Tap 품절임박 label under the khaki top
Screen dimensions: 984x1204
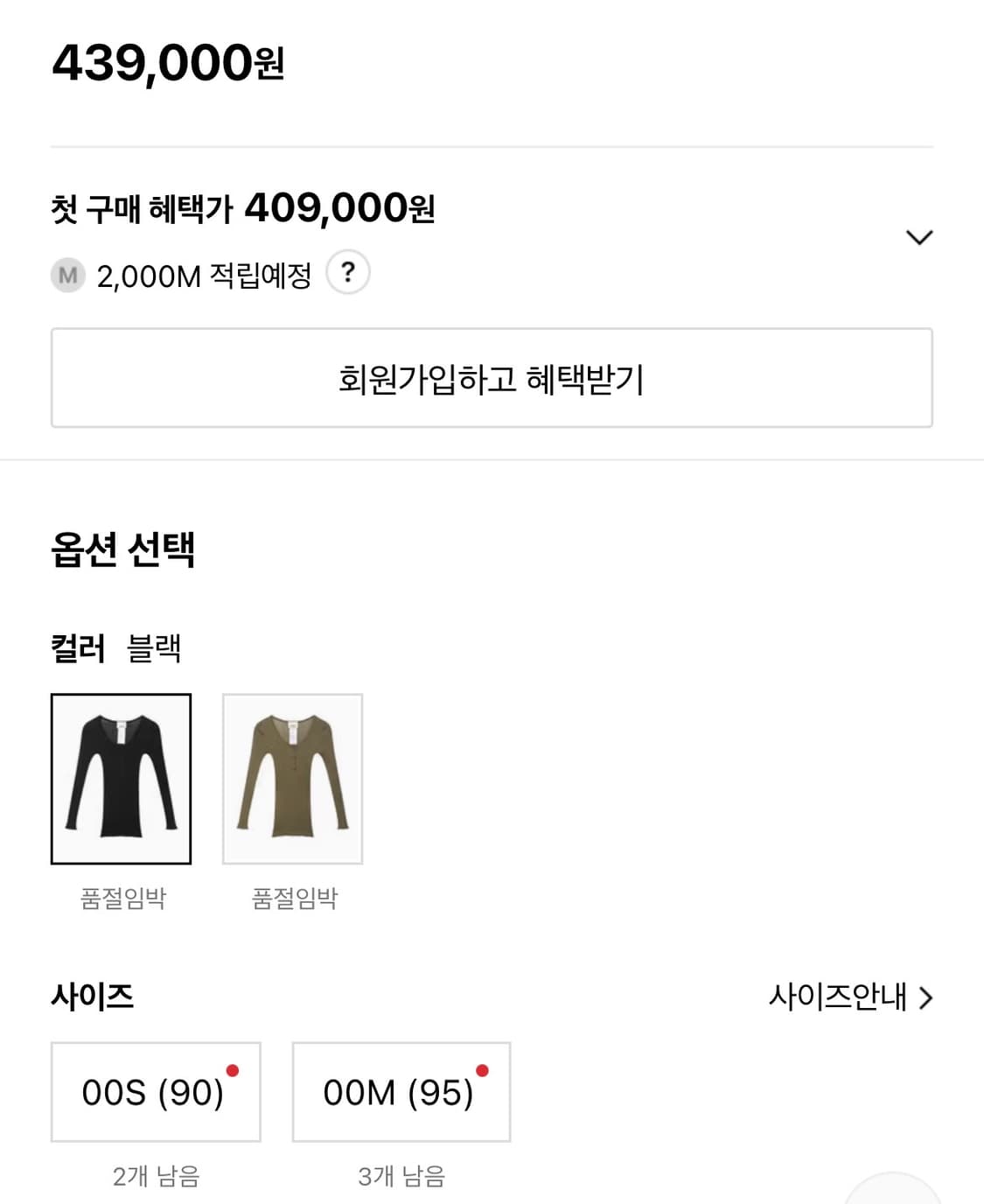294,898
